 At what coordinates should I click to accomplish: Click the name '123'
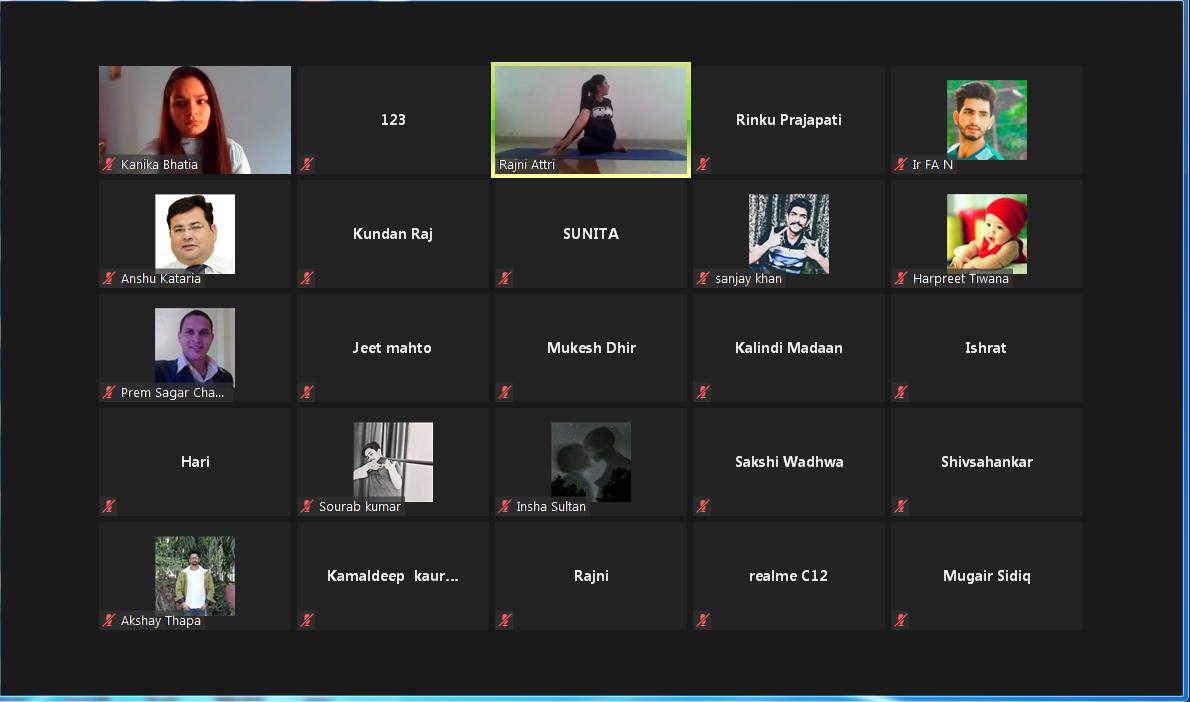point(393,120)
